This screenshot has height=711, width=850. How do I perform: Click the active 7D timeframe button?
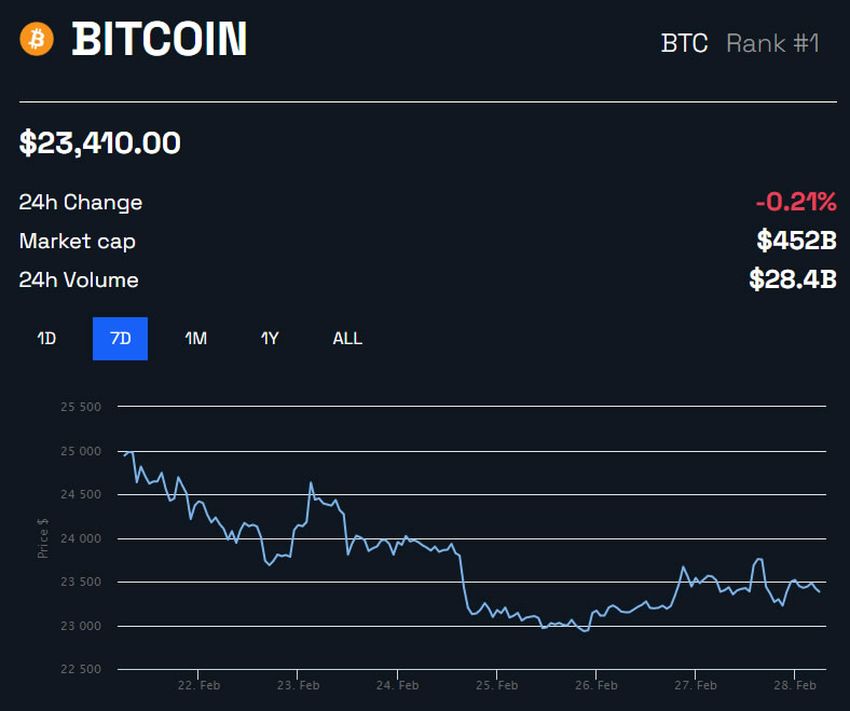coord(120,338)
